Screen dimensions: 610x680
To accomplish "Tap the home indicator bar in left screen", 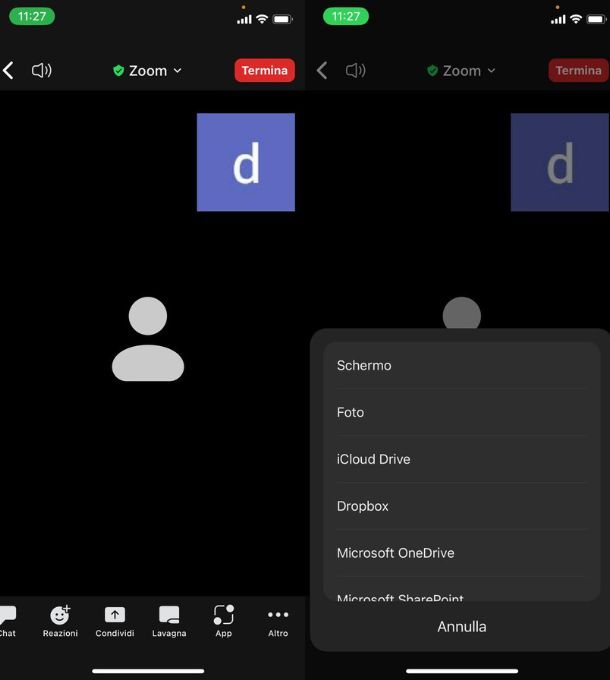I will (148, 671).
